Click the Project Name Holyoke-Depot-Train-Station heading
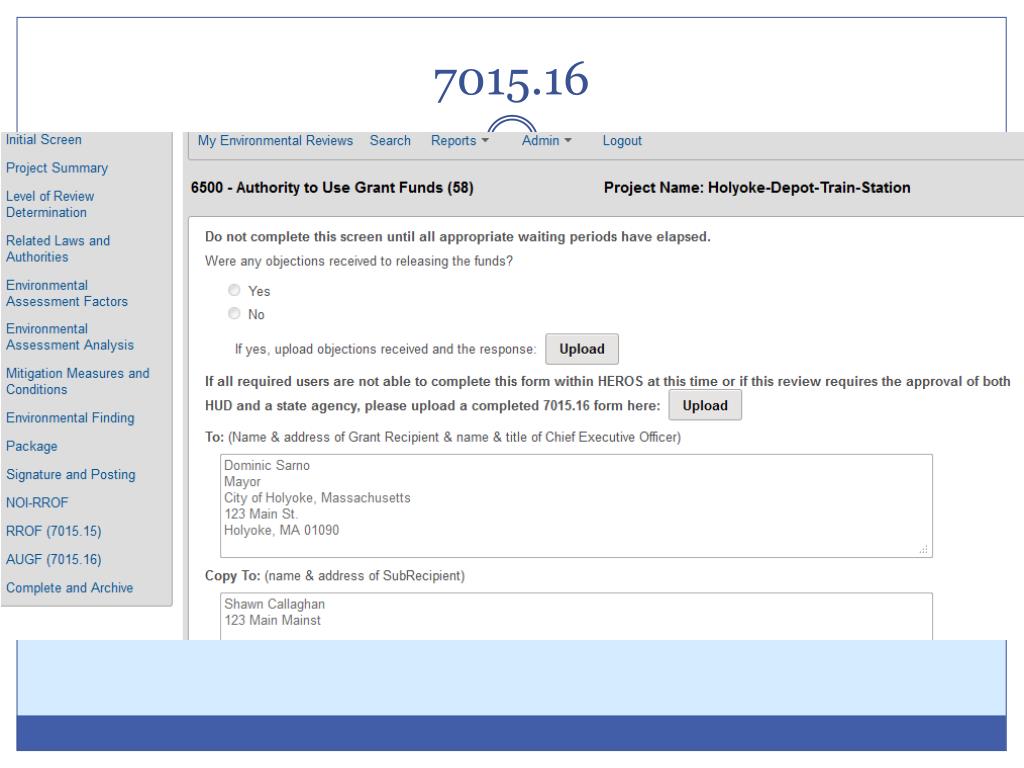Image resolution: width=1024 pixels, height=768 pixels. 757,188
